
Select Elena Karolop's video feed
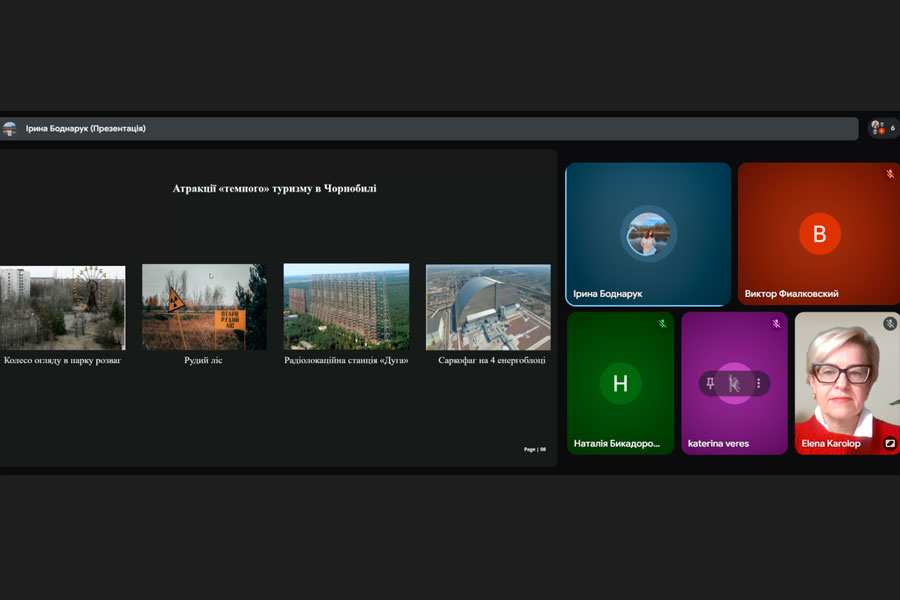(846, 380)
